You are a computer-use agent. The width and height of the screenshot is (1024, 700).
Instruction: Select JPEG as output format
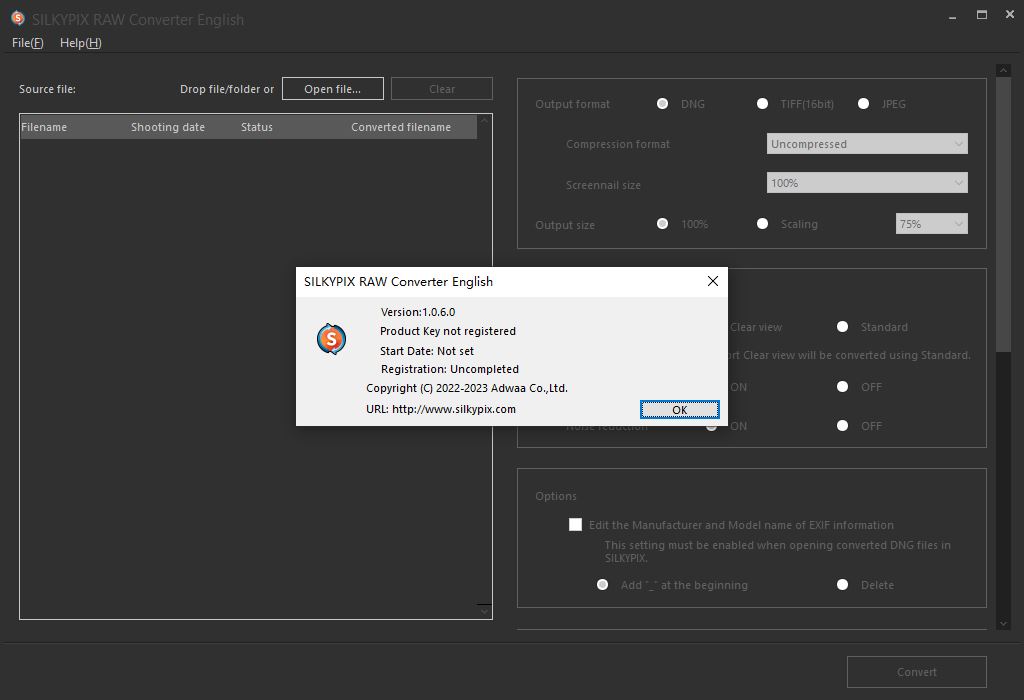863,103
